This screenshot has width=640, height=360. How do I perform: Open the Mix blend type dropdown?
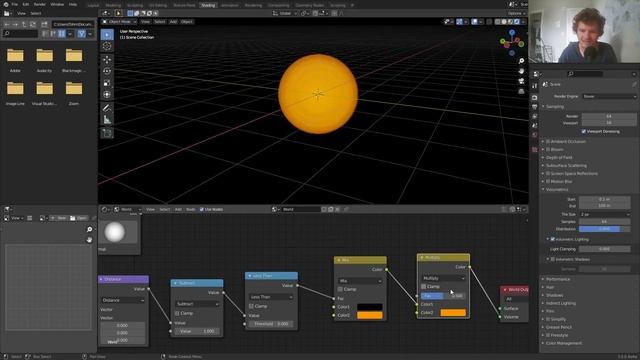360,281
